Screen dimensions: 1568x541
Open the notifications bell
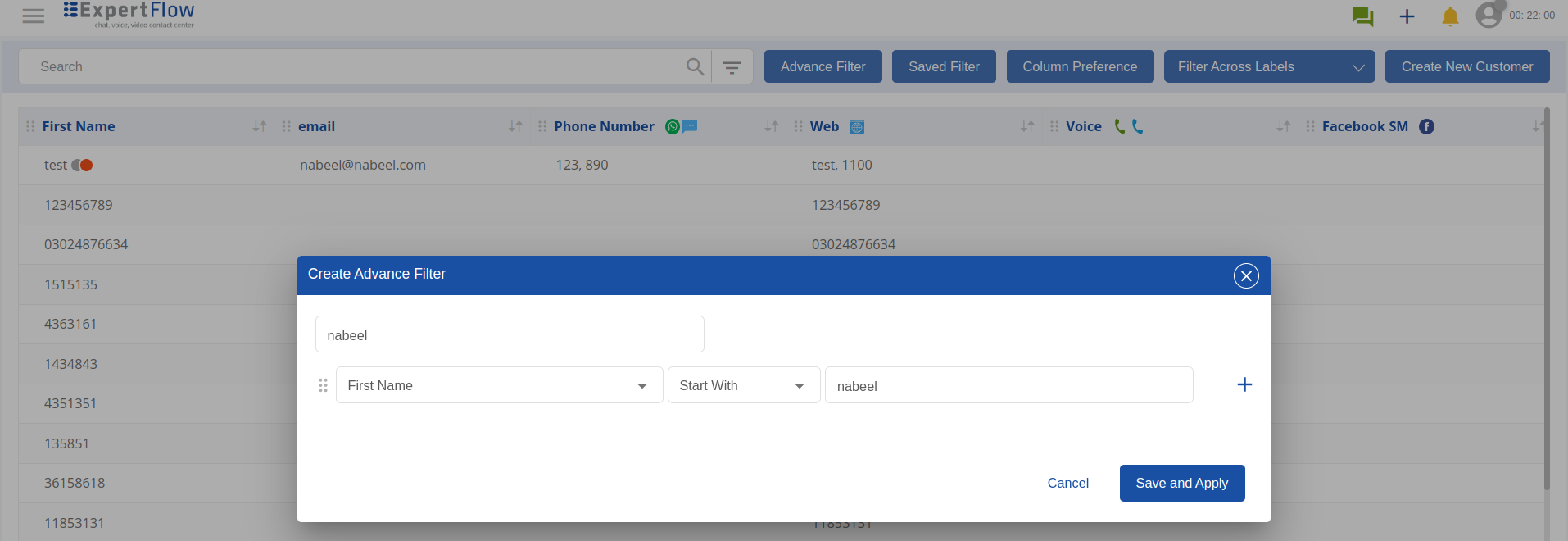(1450, 16)
